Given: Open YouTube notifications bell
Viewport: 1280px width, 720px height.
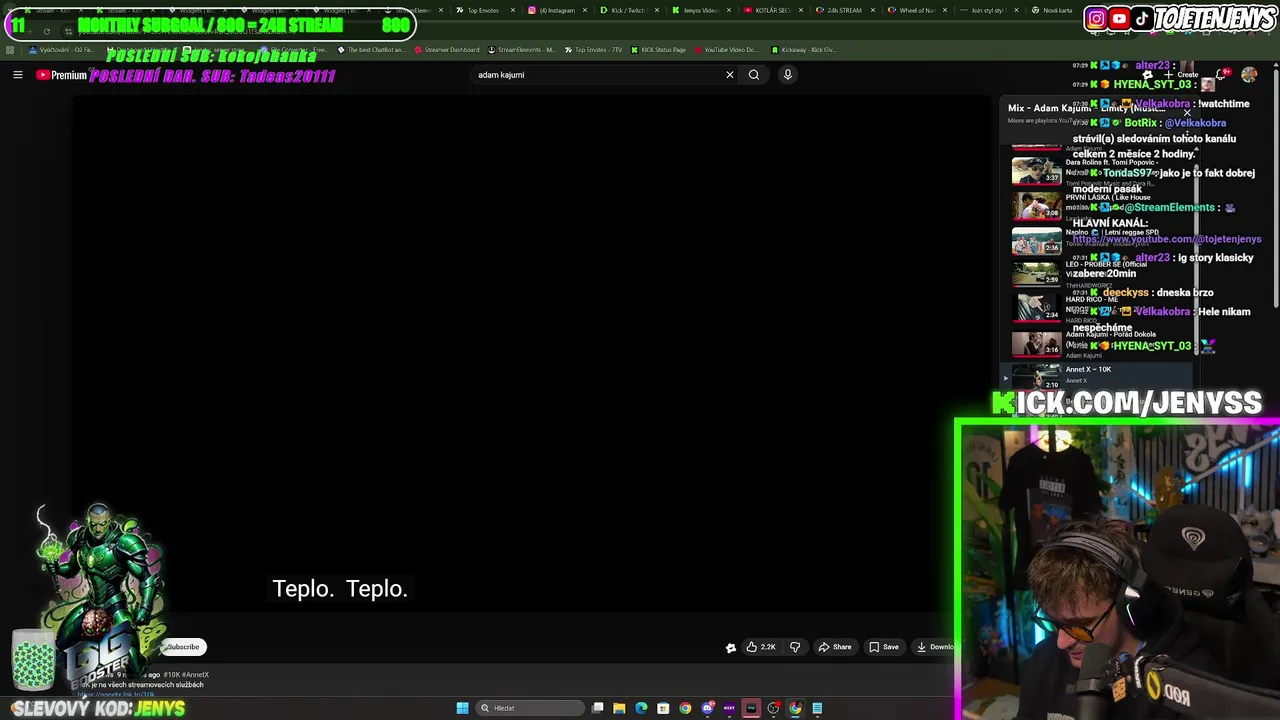Looking at the screenshot, I should (x=1222, y=75).
